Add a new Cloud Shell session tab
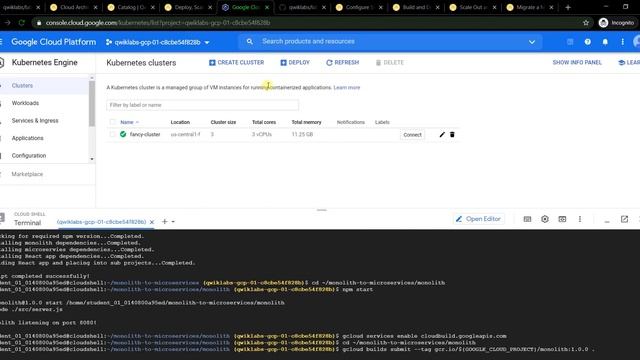This screenshot has height=360, width=640. (x=164, y=222)
